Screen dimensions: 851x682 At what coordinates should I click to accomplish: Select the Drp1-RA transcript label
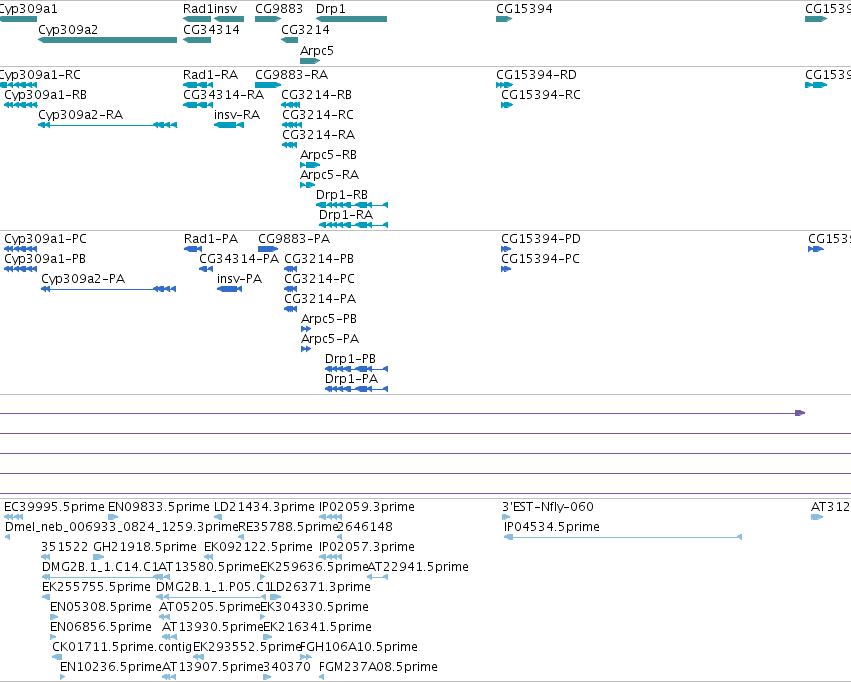pyautogui.click(x=346, y=214)
